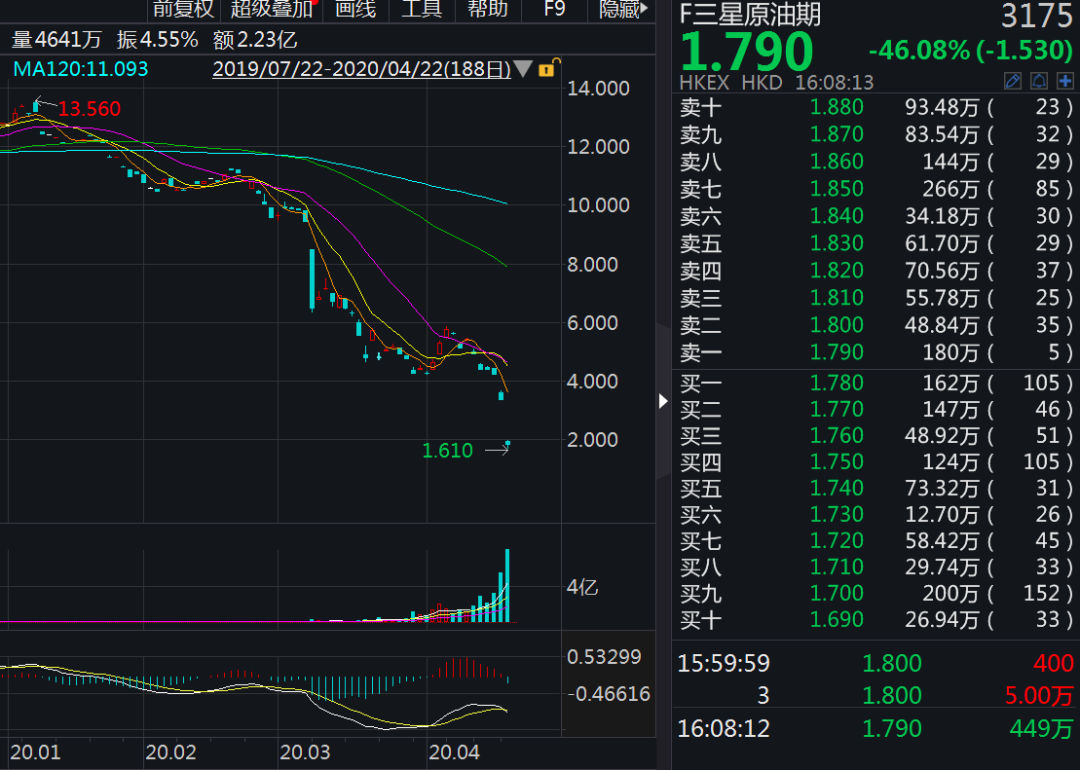Viewport: 1080px width, 770px height.
Task: Select the 买三 bid row at 1.760
Action: point(875,435)
